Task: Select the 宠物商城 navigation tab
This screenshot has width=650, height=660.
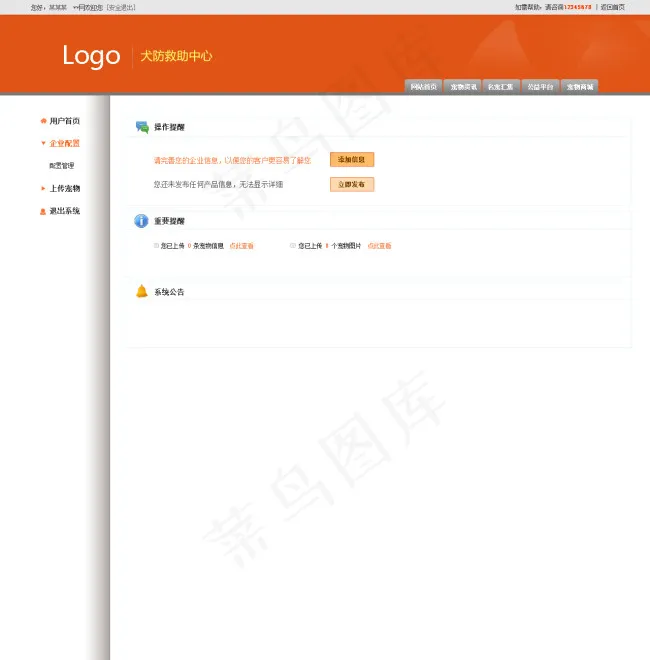Action: click(x=580, y=87)
